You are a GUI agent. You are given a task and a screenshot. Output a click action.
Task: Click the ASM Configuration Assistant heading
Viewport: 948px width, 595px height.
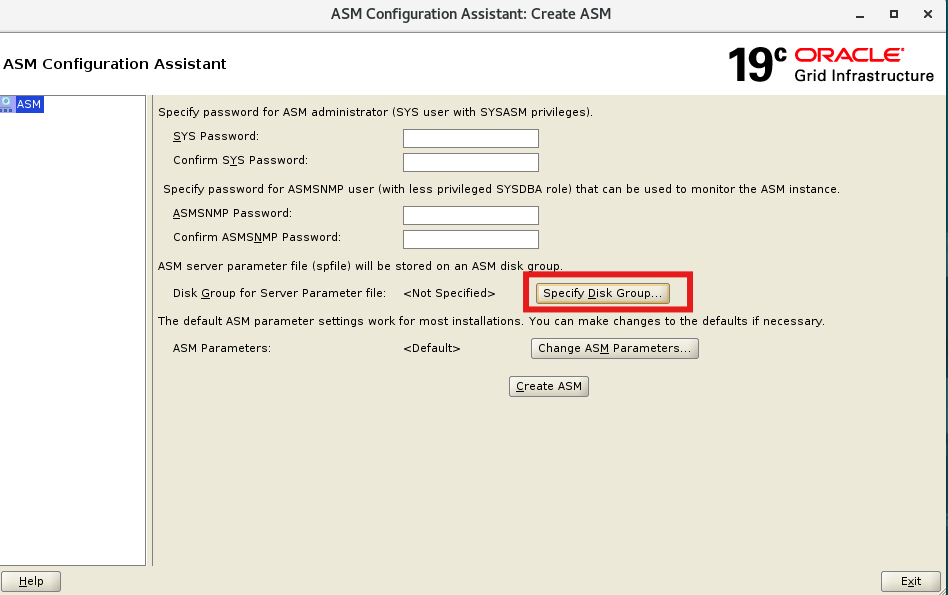(x=115, y=64)
